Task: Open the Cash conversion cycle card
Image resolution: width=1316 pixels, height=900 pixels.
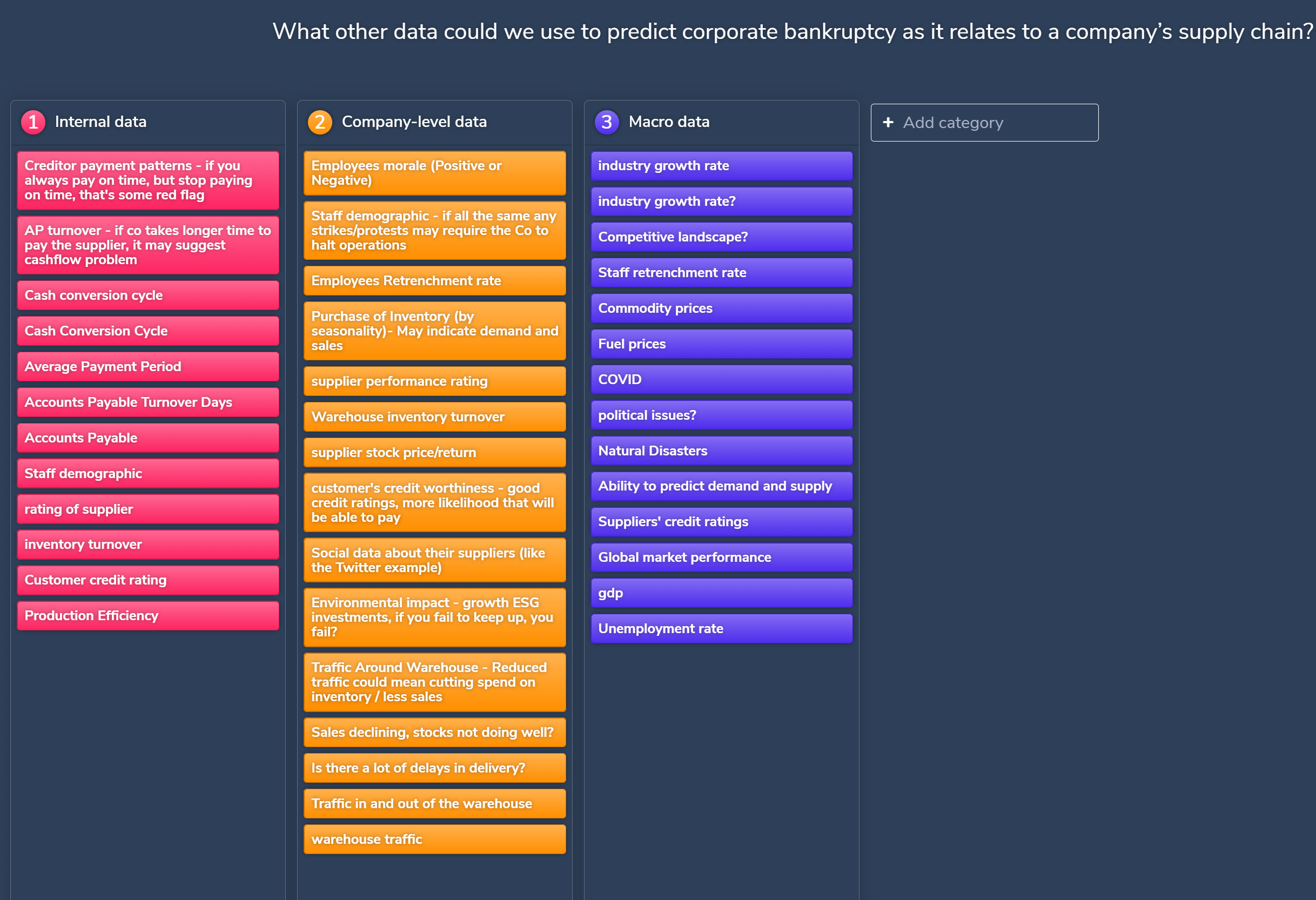Action: (148, 295)
